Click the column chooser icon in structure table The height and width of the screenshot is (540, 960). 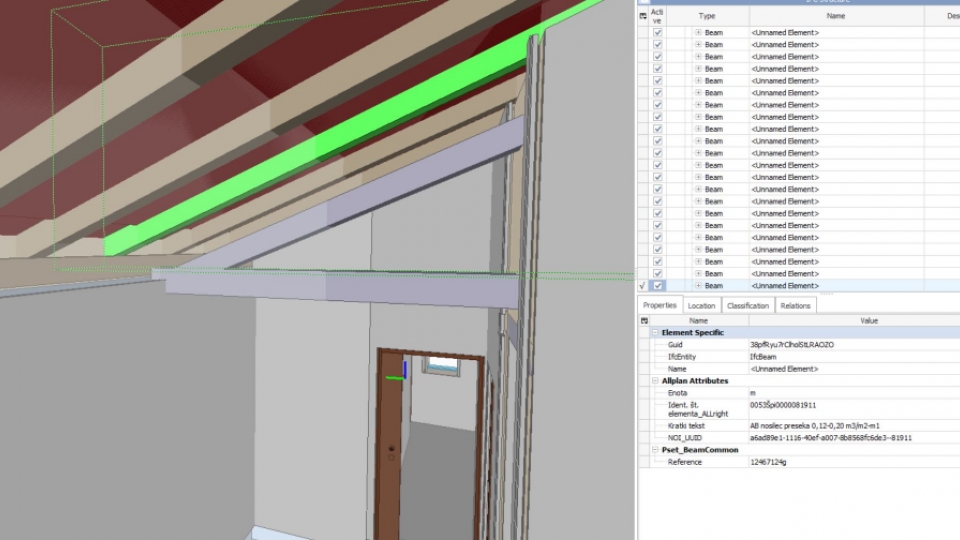[643, 16]
